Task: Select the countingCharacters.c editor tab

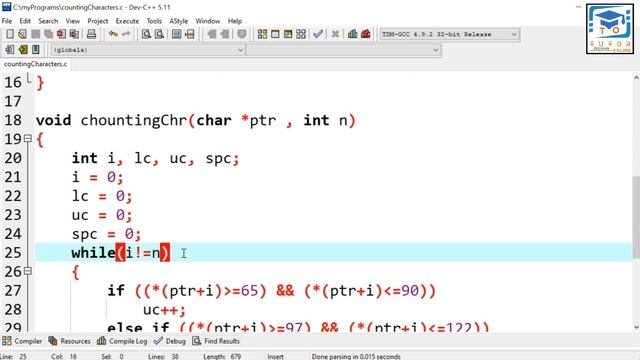Action: coord(36,64)
